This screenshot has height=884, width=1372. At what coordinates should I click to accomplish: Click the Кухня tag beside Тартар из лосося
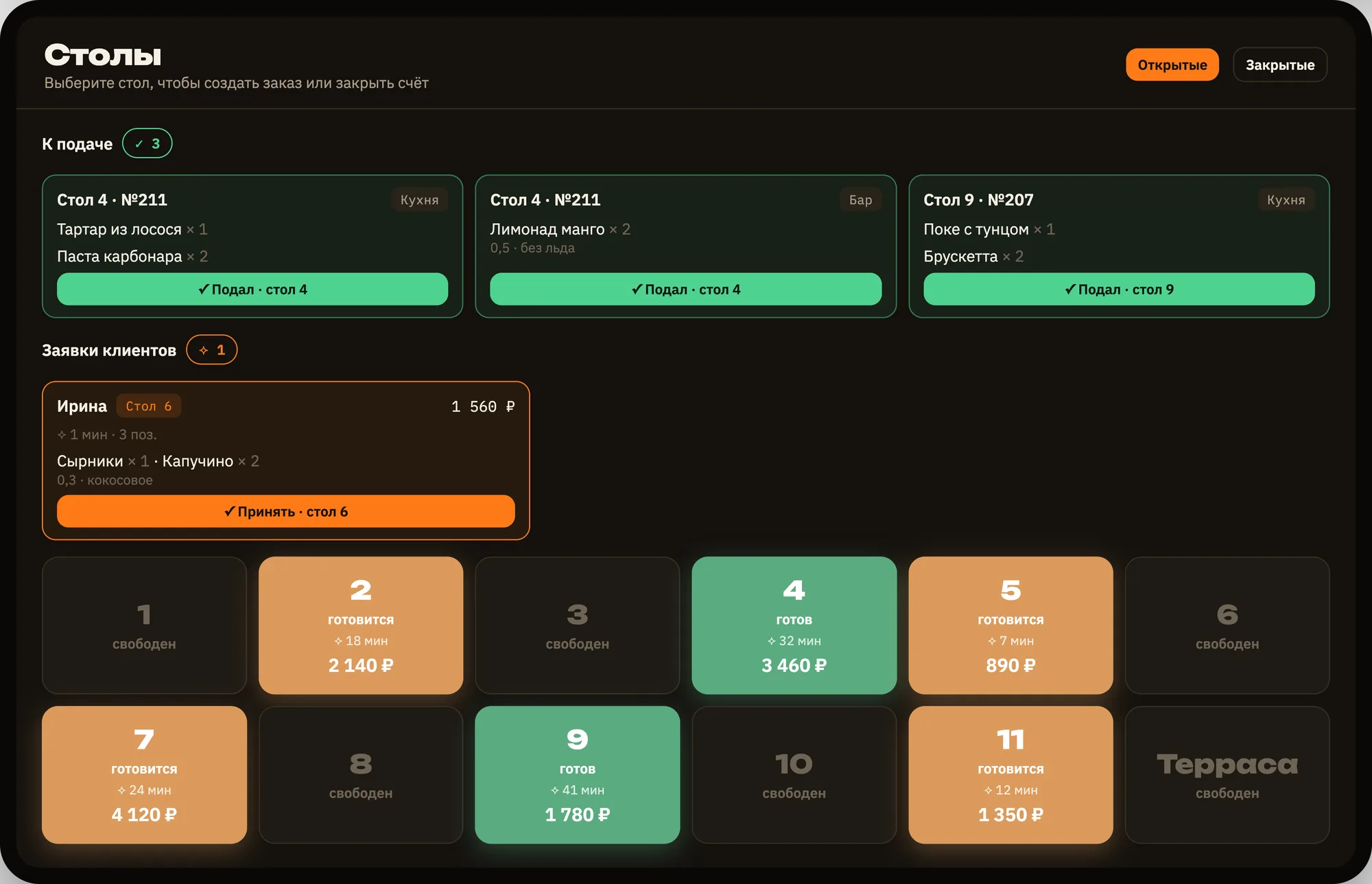419,200
